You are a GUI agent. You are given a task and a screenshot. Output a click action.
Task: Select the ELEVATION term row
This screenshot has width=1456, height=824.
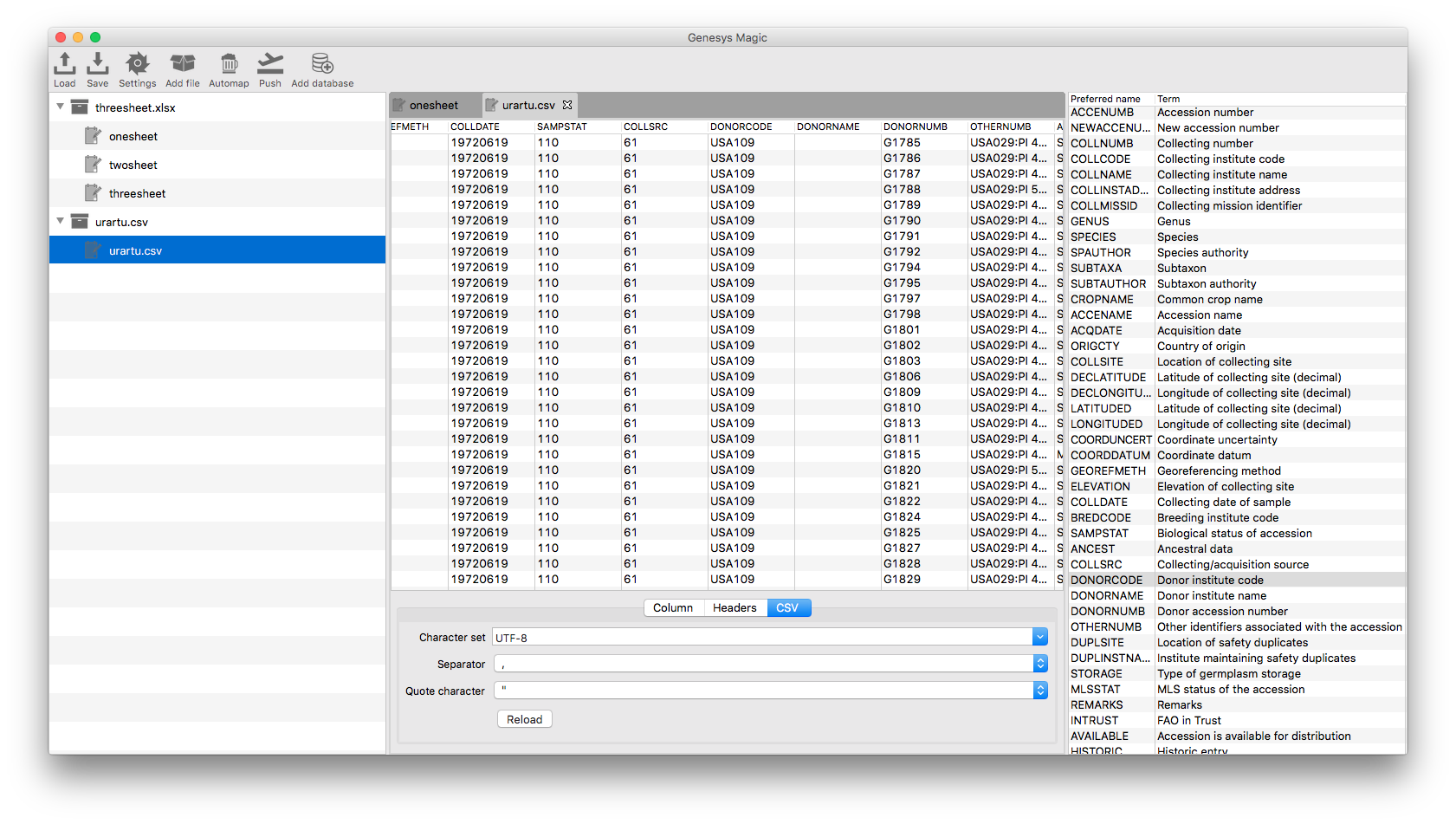tap(1237, 486)
